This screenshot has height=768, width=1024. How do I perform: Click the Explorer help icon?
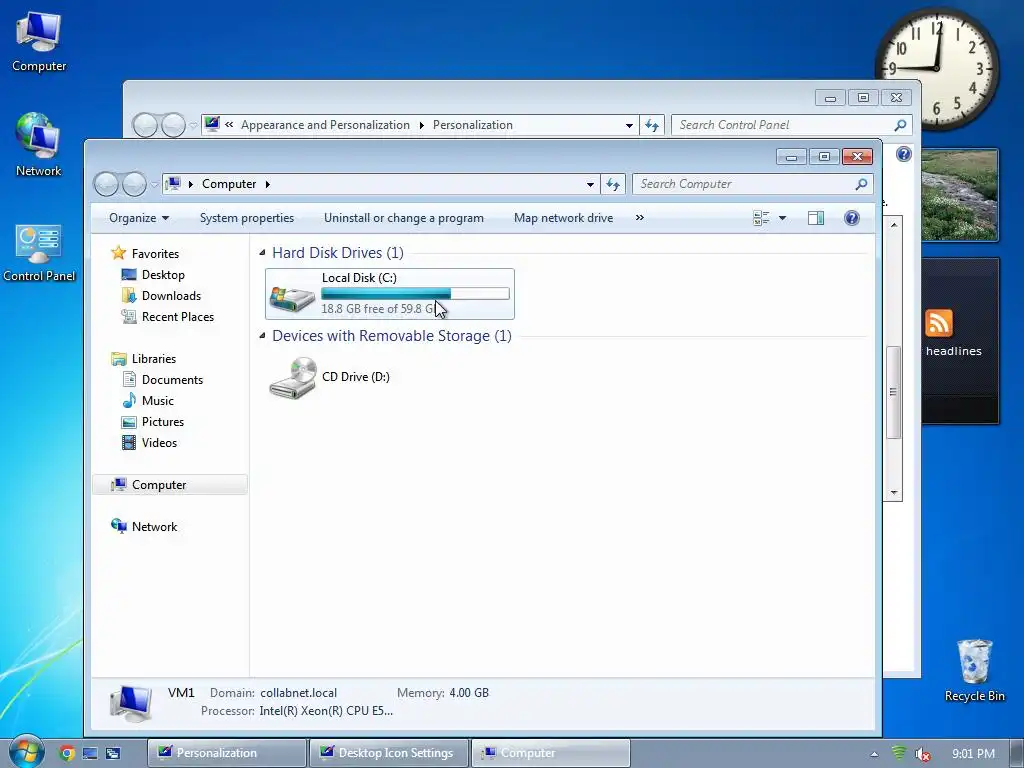[852, 218]
